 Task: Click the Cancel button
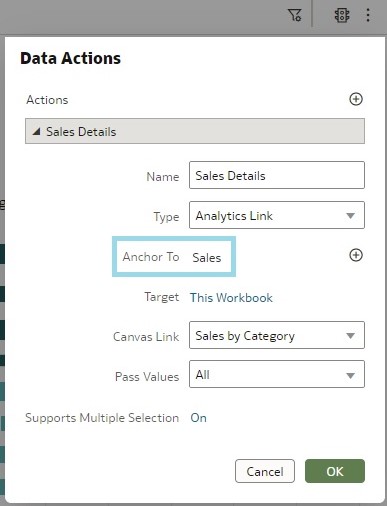265,471
